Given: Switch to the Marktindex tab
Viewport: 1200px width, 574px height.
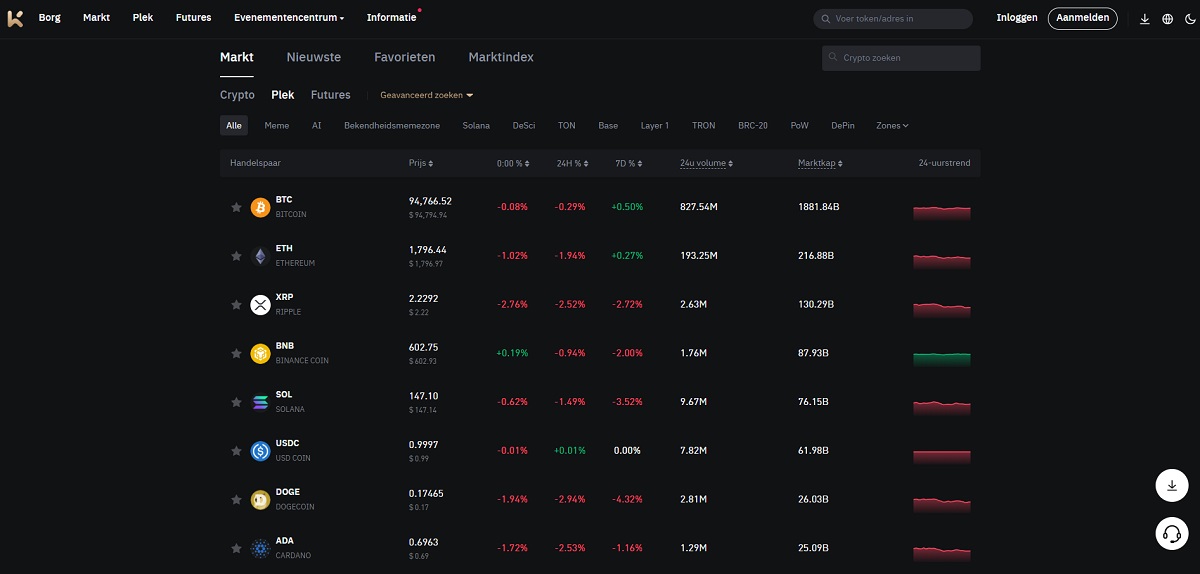Looking at the screenshot, I should click(x=501, y=57).
